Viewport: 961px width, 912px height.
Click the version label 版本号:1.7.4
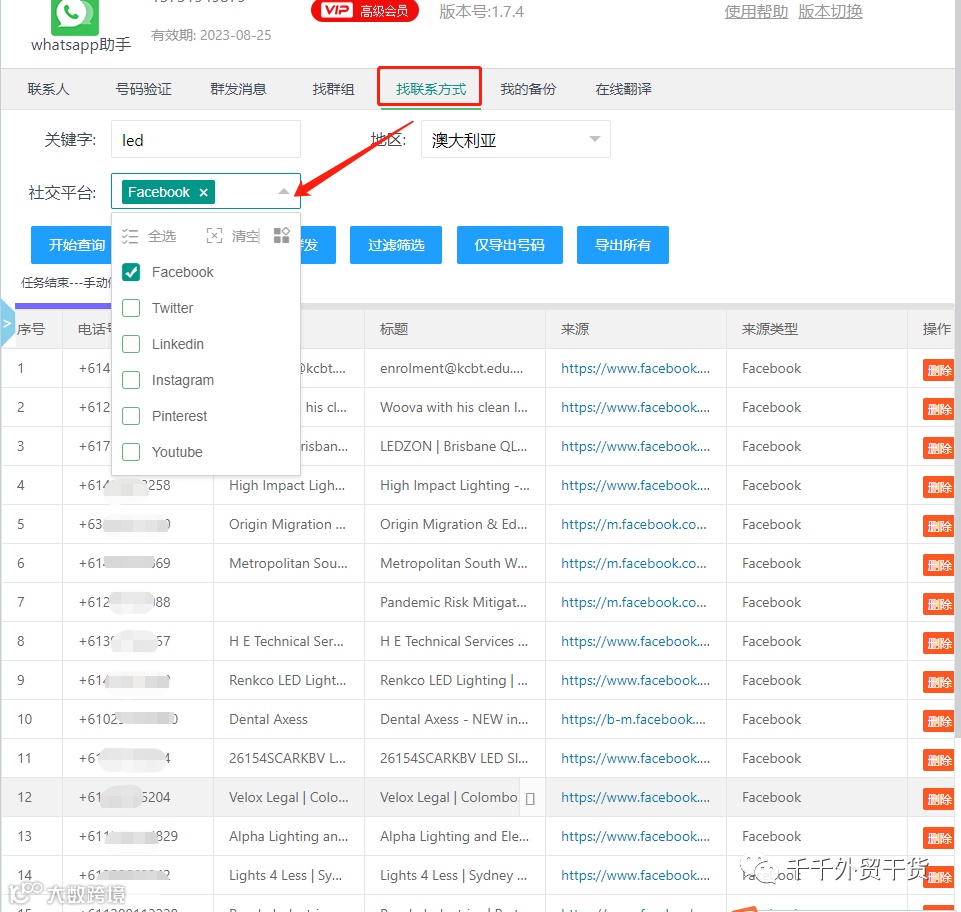pyautogui.click(x=481, y=12)
